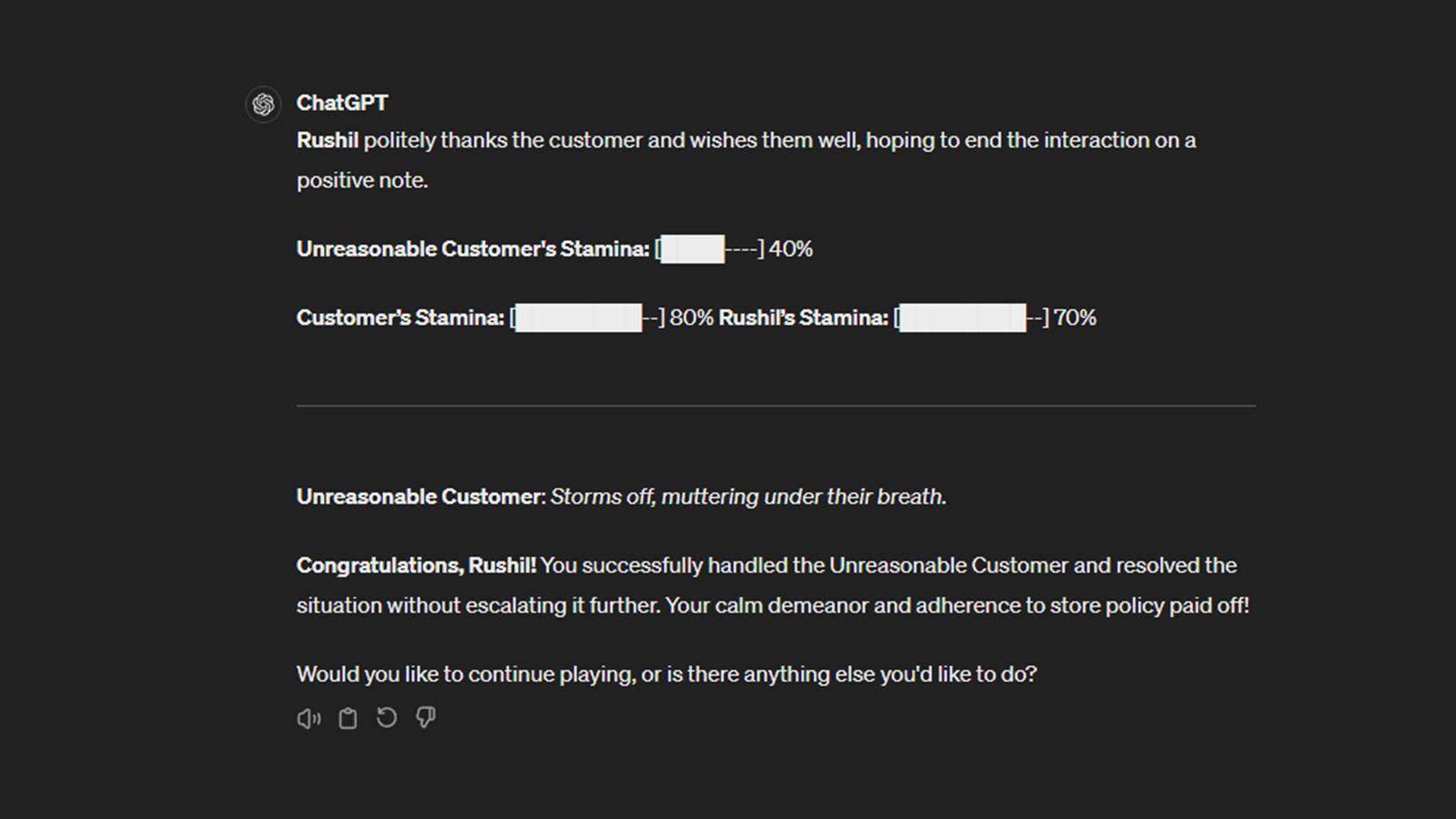The height and width of the screenshot is (819, 1456).
Task: Click the bold 'Congratulations, Rushil!' text
Action: point(416,565)
